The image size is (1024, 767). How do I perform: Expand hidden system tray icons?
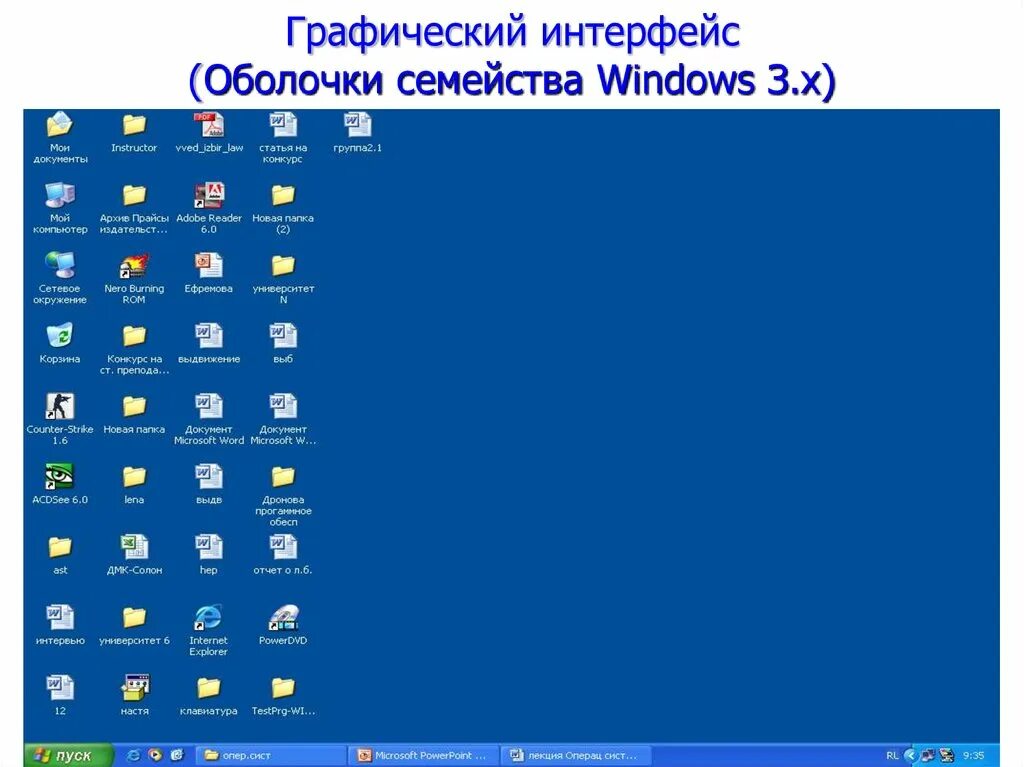[910, 755]
